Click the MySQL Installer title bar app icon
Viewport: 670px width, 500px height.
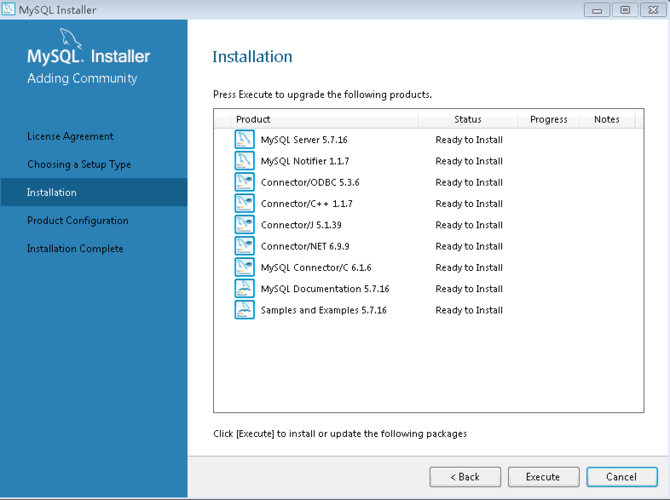tap(8, 9)
